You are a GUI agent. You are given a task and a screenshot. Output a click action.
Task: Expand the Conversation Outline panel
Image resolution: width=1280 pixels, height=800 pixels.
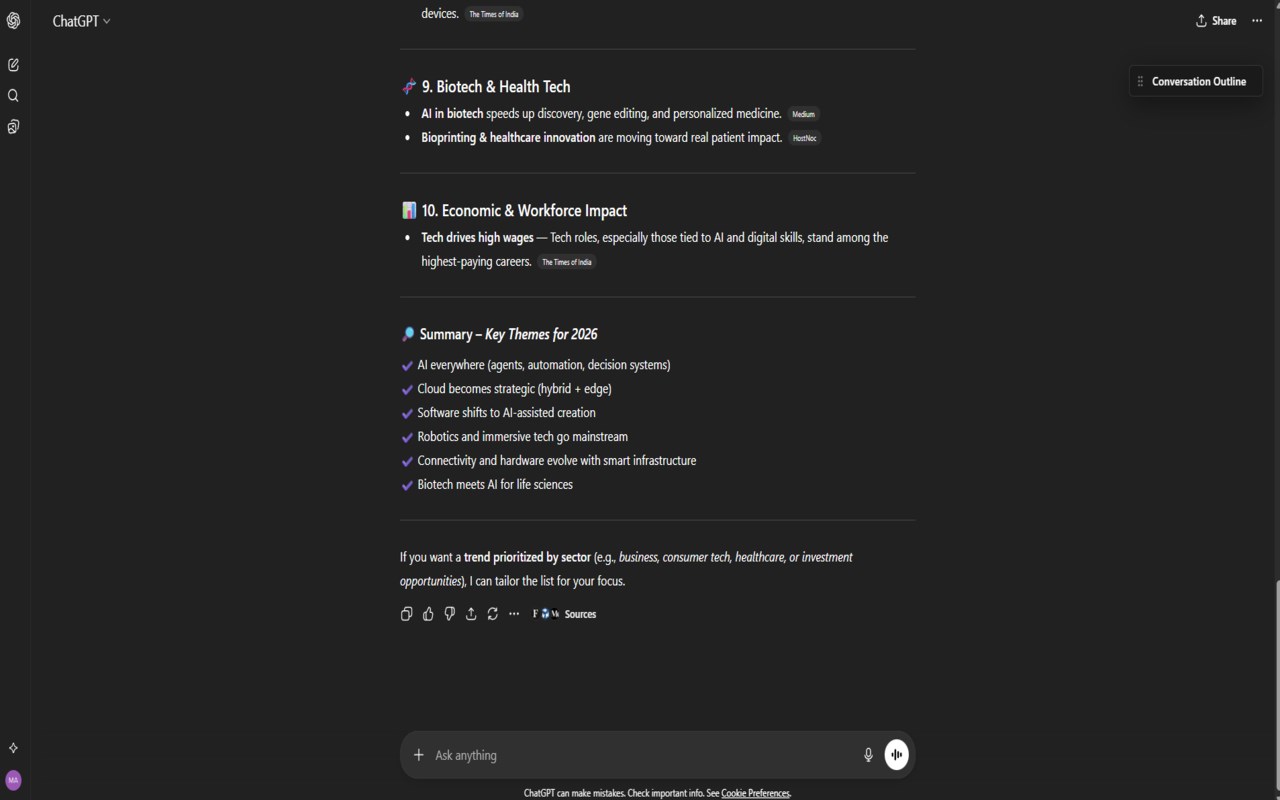point(1196,82)
